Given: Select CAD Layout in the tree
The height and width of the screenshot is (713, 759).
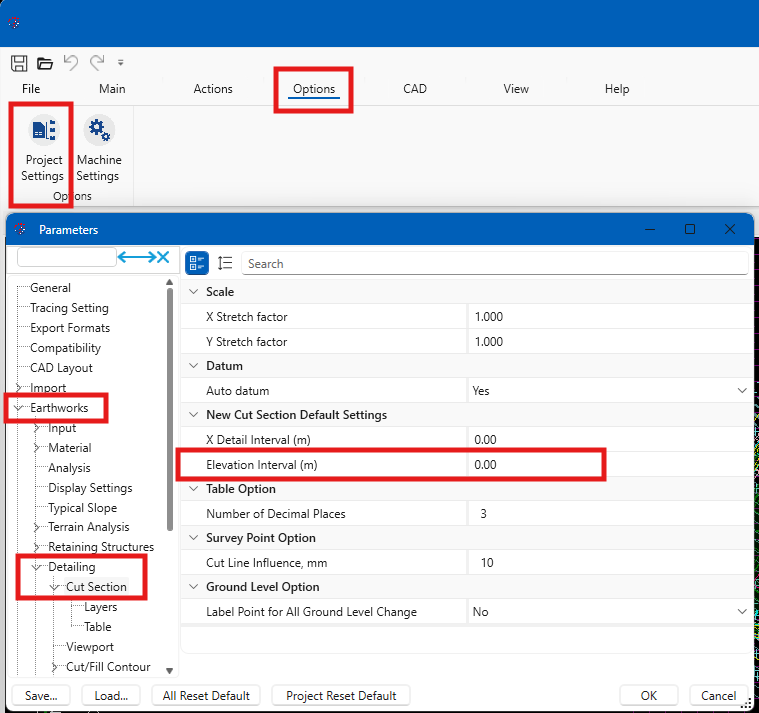Looking at the screenshot, I should (61, 368).
